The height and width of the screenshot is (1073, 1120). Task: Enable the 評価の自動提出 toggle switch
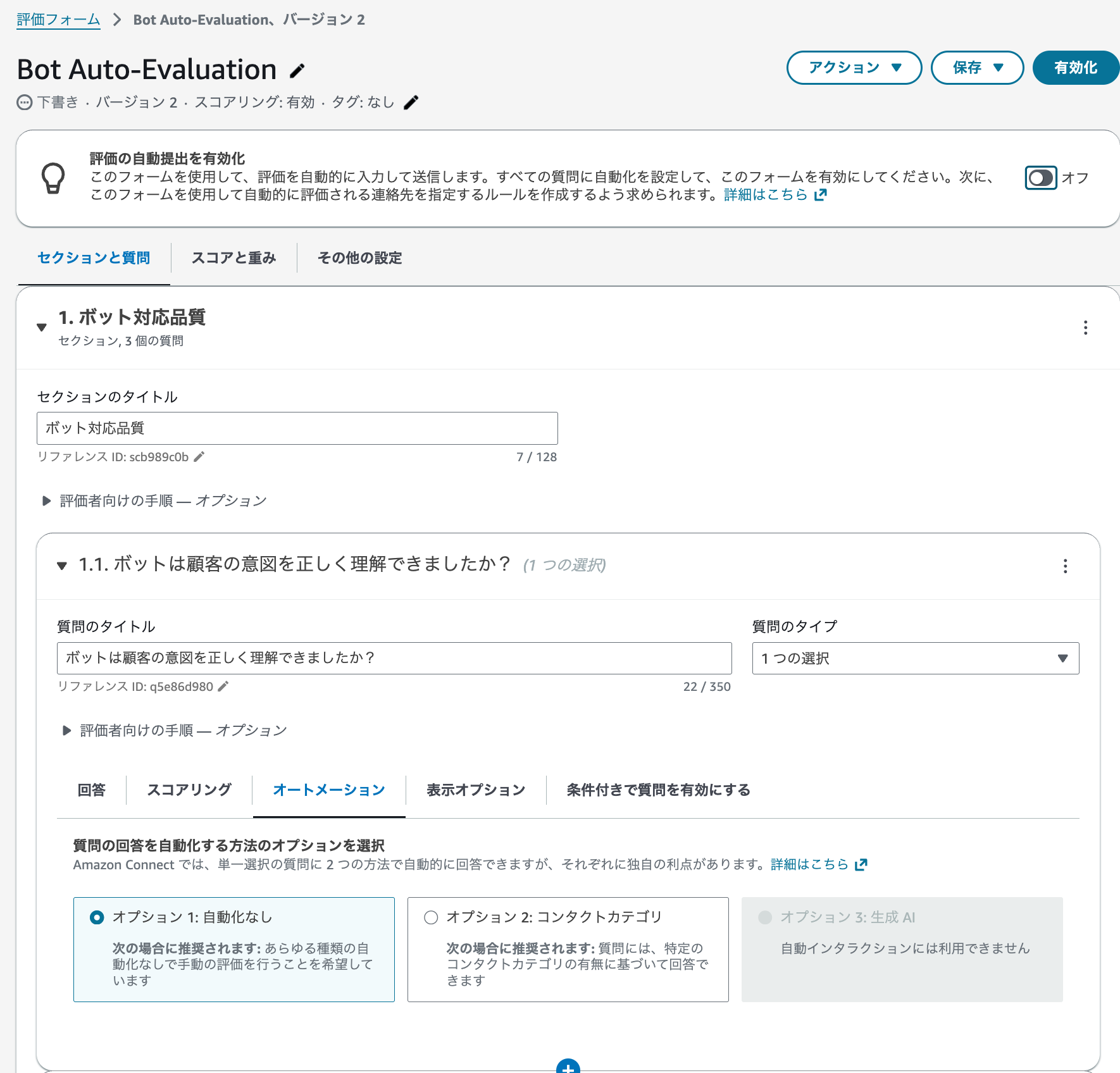point(1041,178)
